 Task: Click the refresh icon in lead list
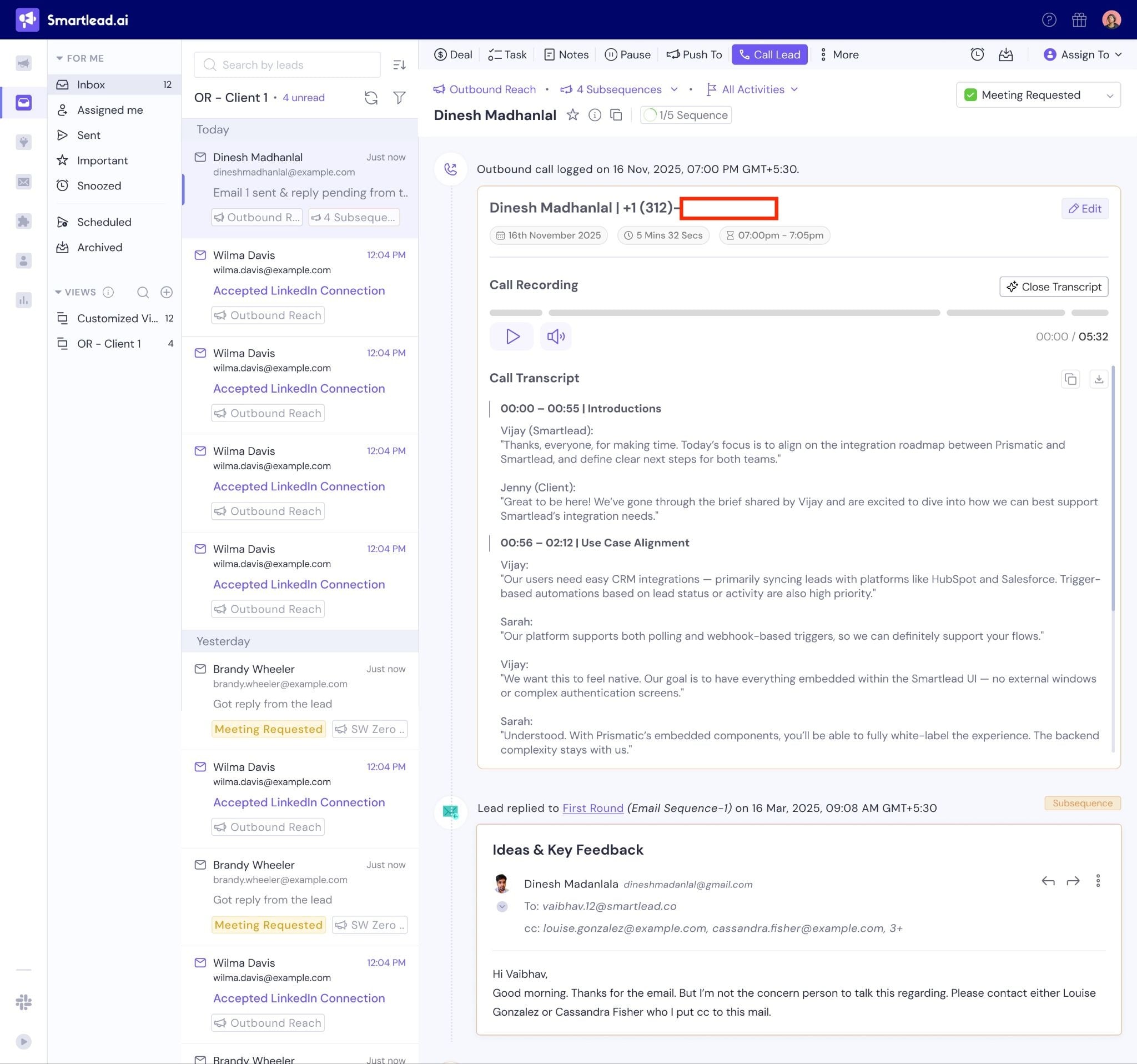(x=371, y=98)
